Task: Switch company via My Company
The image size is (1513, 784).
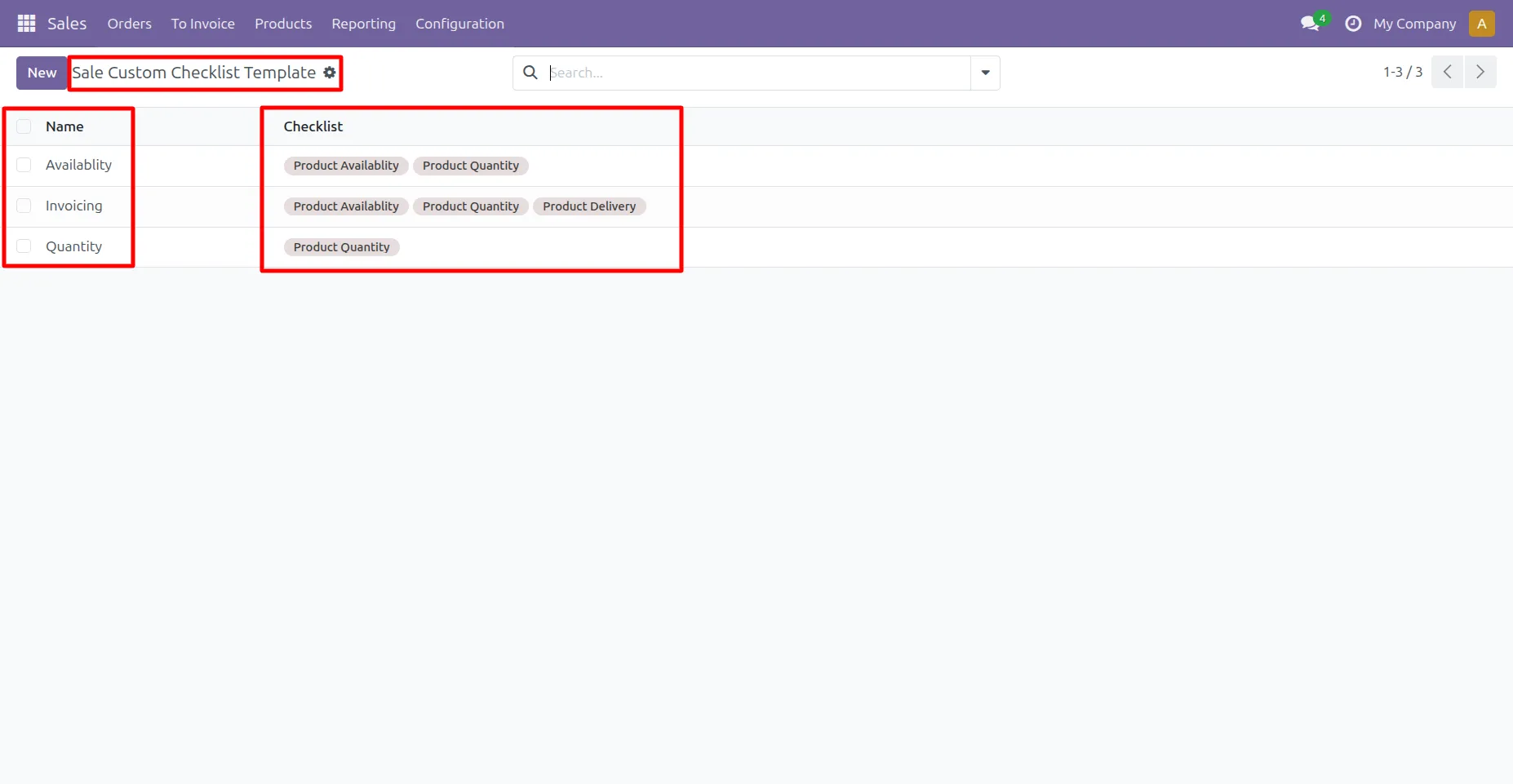Action: point(1414,24)
